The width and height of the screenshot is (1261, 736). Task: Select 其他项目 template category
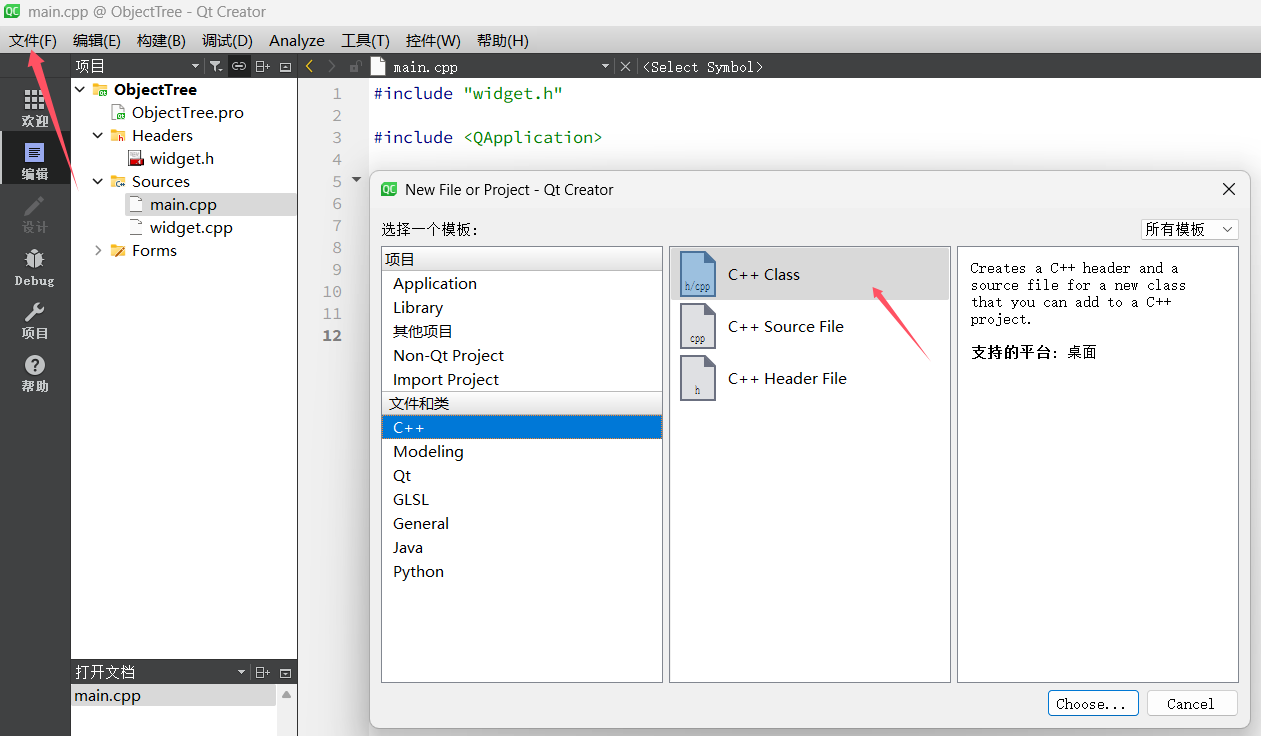click(x=521, y=331)
